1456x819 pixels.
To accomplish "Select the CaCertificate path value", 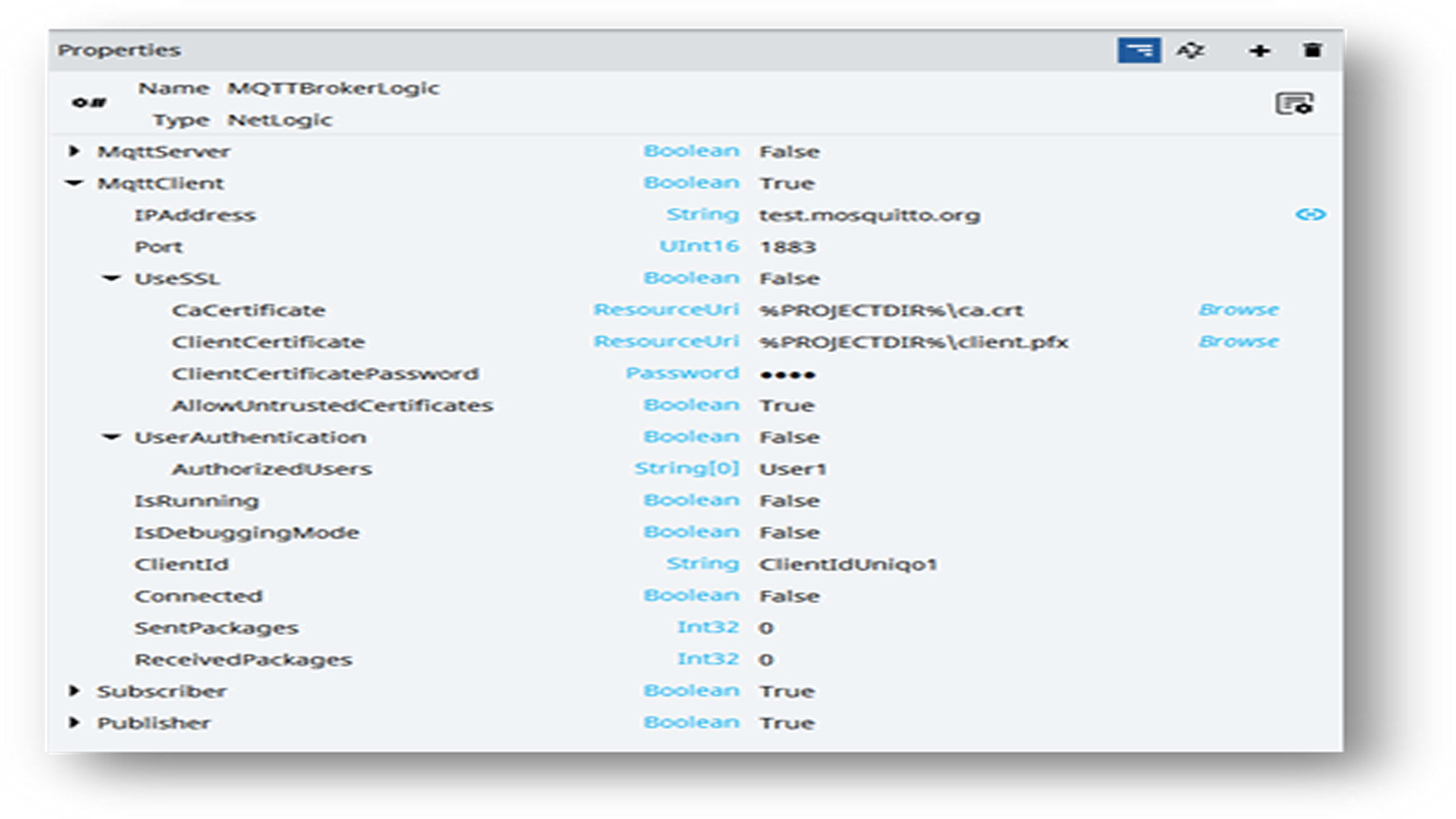I will point(891,311).
